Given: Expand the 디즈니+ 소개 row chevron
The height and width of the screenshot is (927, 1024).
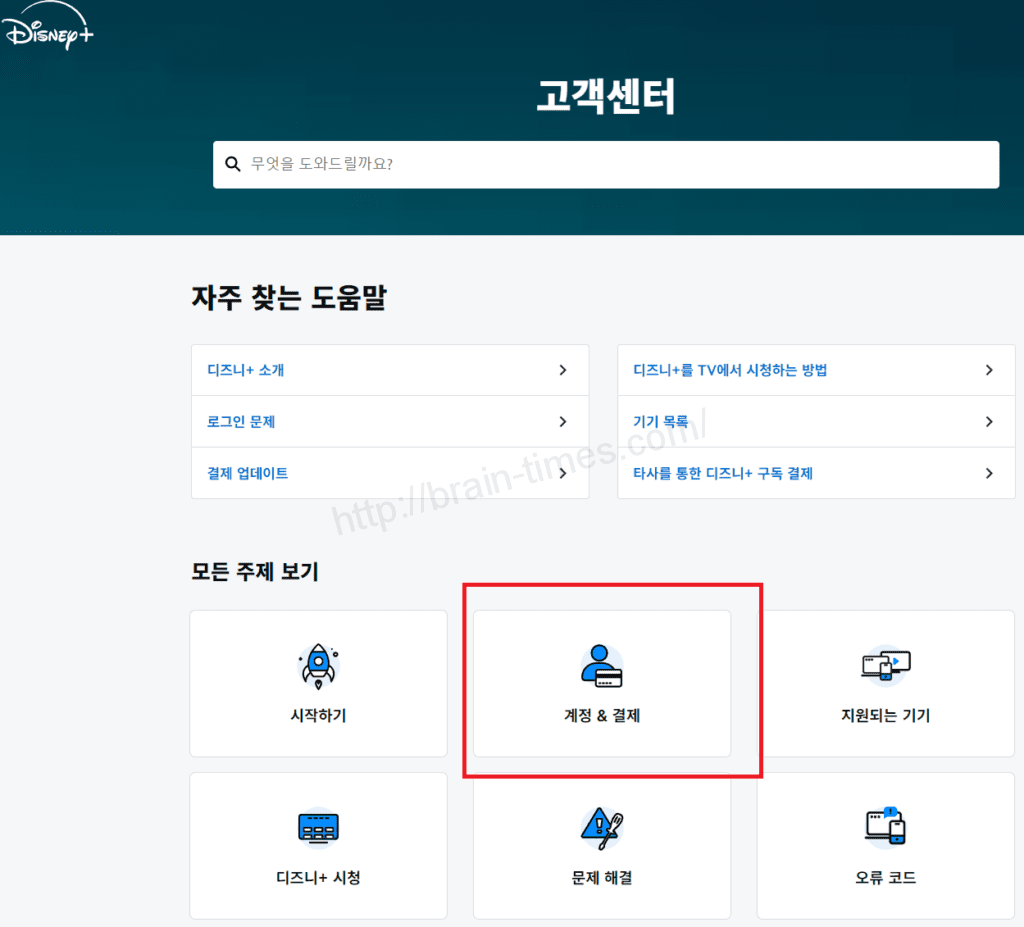Looking at the screenshot, I should pyautogui.click(x=563, y=370).
